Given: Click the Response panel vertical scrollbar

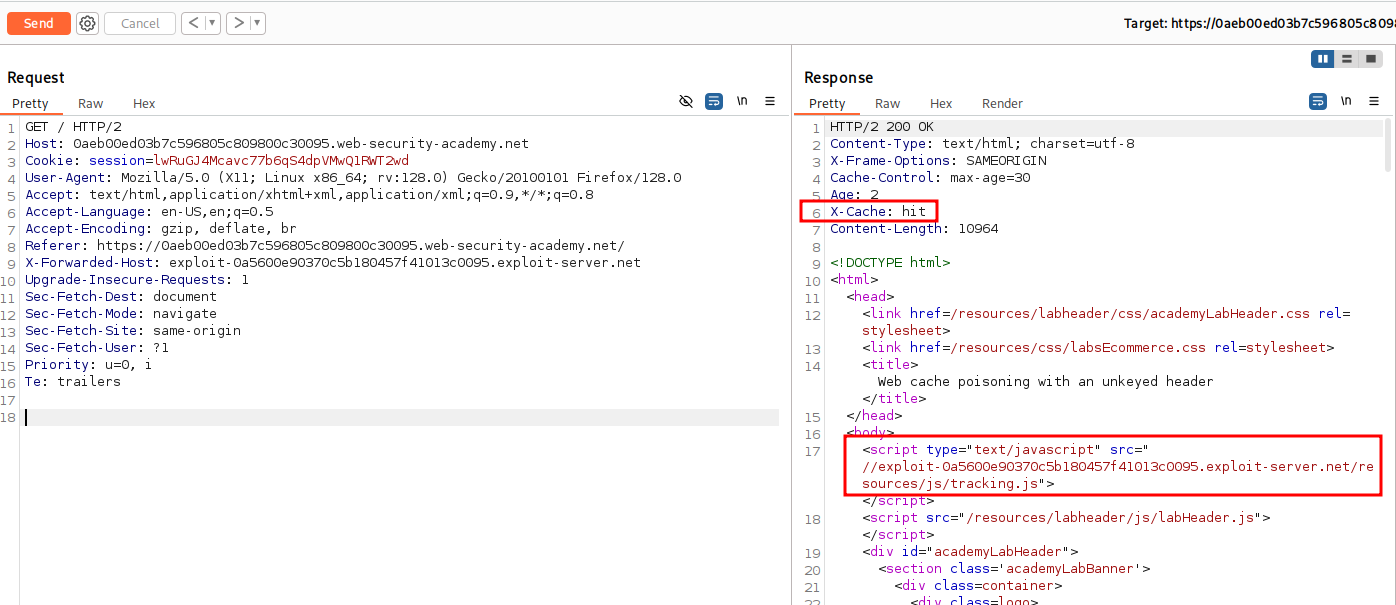Looking at the screenshot, I should pyautogui.click(x=1387, y=145).
